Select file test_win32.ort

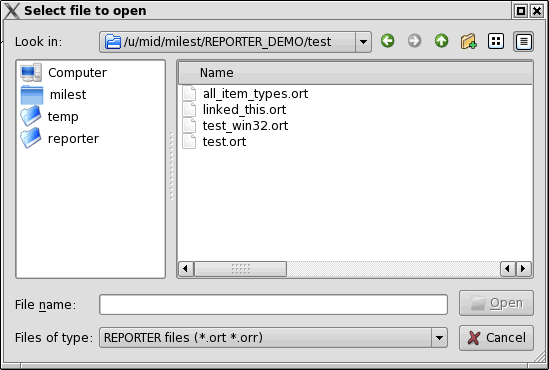pos(245,126)
